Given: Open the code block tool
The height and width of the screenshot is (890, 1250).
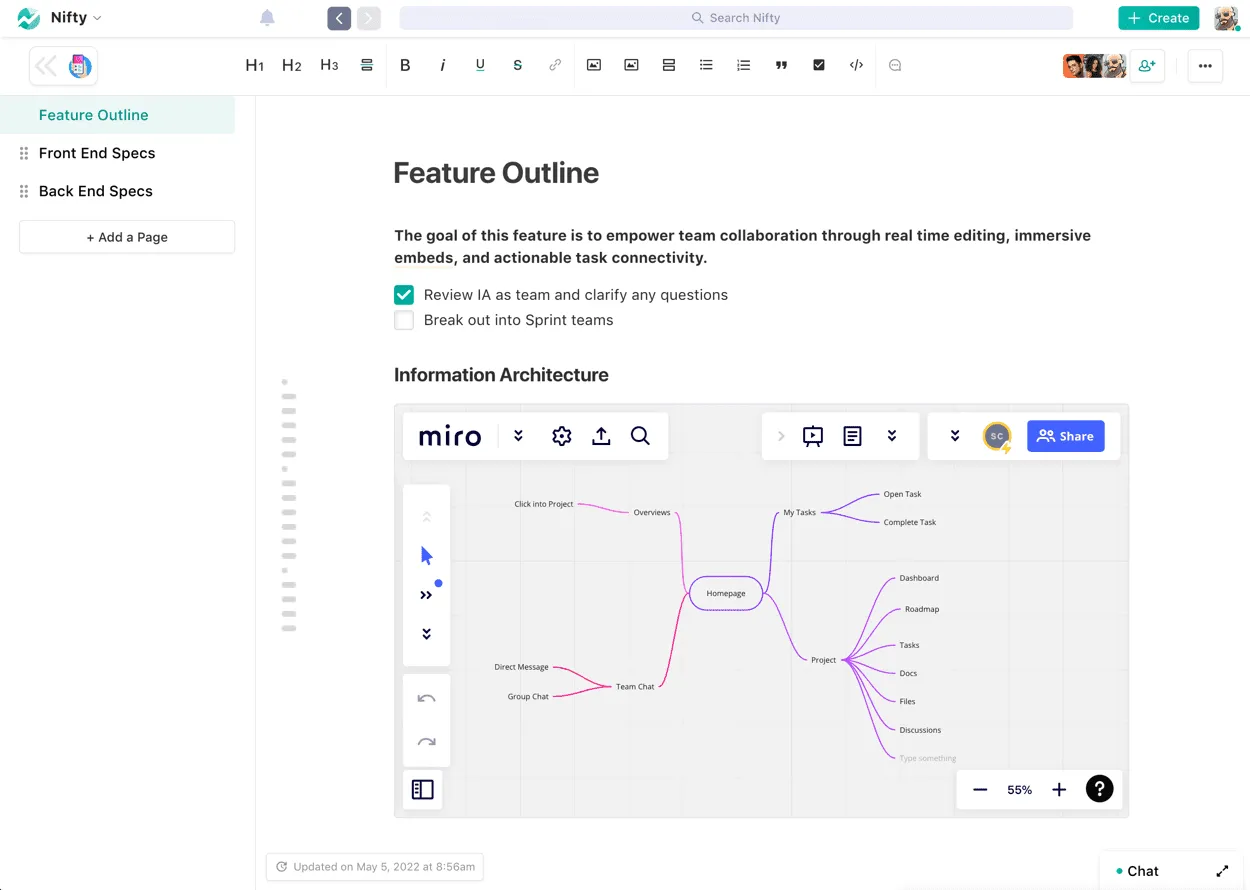Looking at the screenshot, I should (x=856, y=65).
